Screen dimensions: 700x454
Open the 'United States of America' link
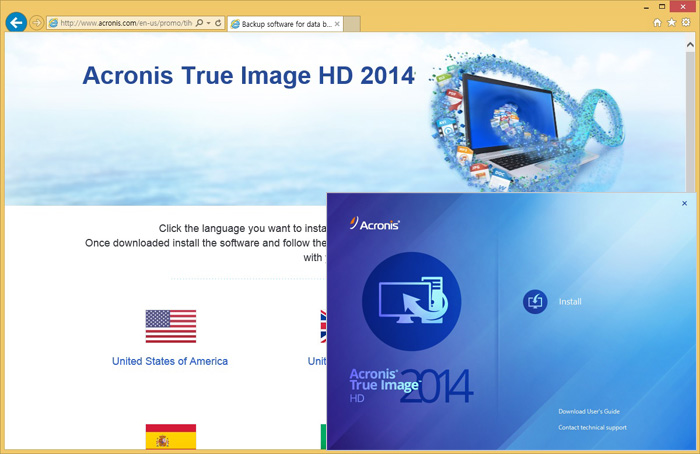[170, 361]
